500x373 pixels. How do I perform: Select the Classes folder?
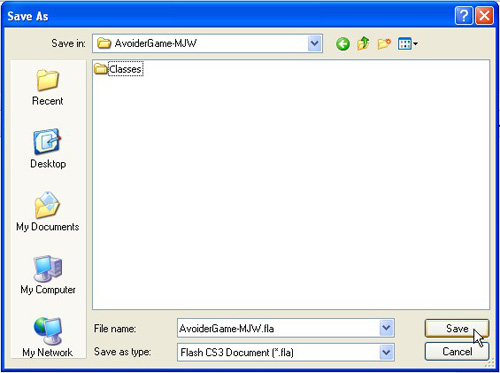coord(119,69)
